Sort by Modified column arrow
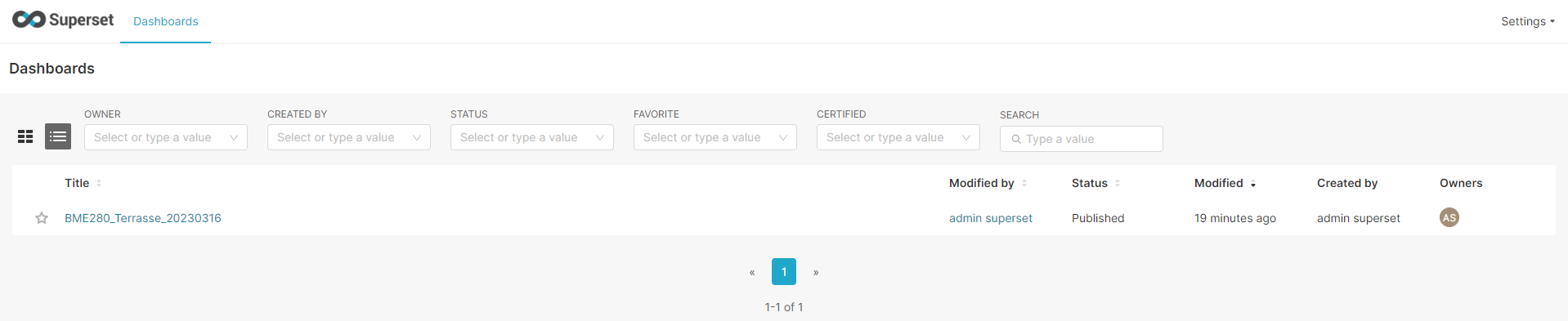Image resolution: width=1568 pixels, height=321 pixels. [1253, 184]
